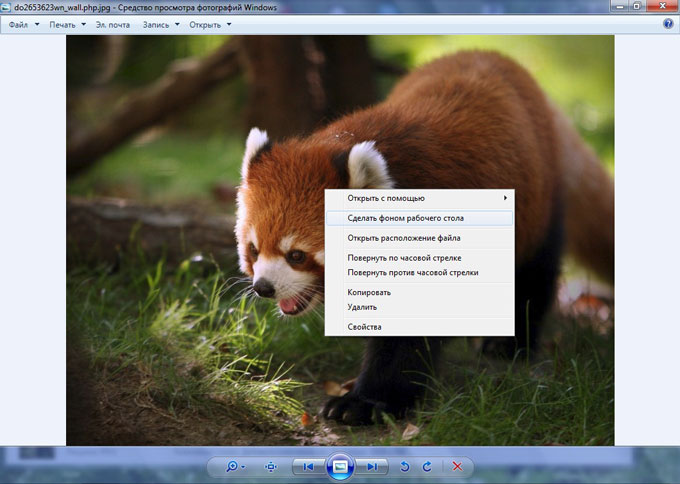Open the Печать menu
Viewport: 680px width, 484px height.
point(62,25)
